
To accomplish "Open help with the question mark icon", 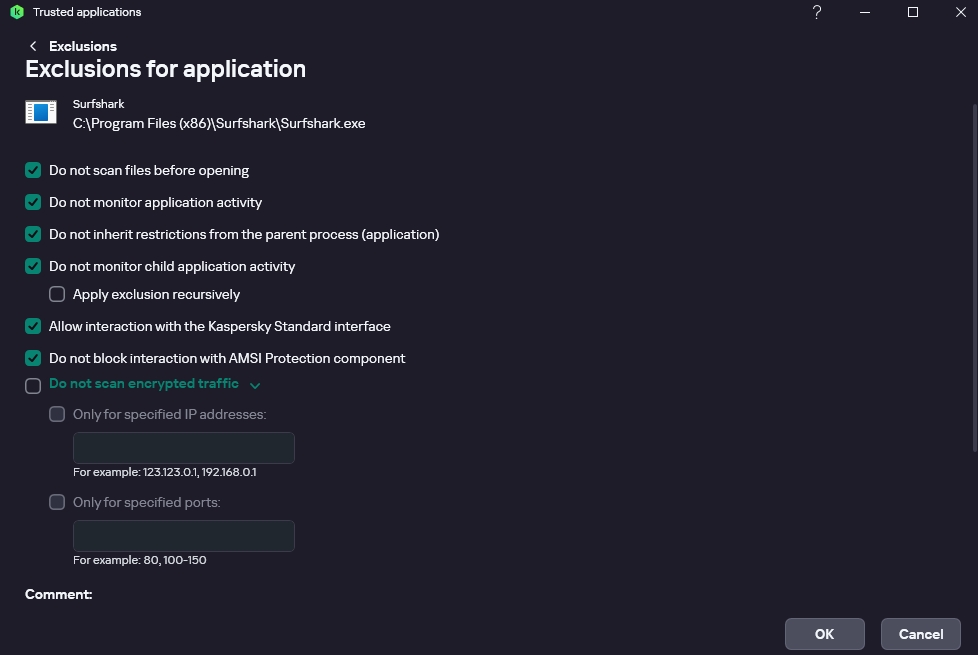I will coord(817,12).
